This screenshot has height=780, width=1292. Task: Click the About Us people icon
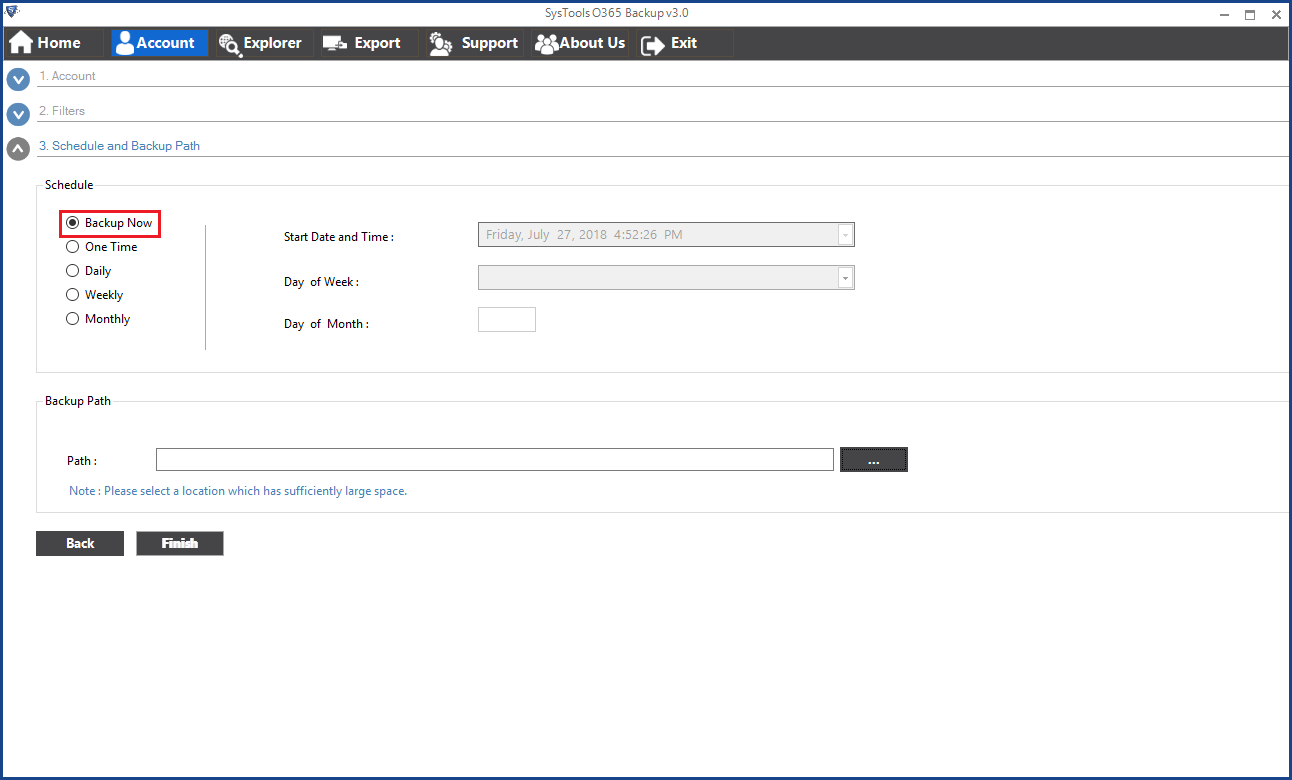pyautogui.click(x=546, y=44)
